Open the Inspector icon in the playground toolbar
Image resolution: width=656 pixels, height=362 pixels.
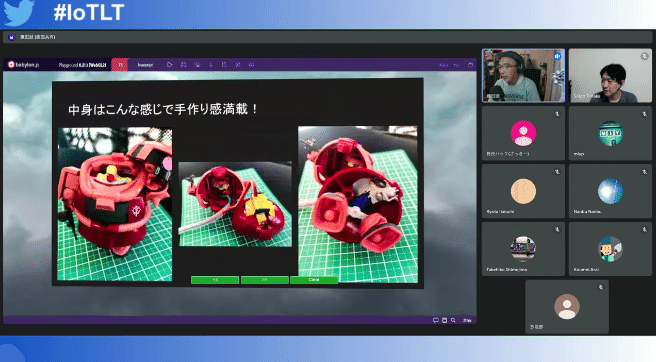[197, 65]
